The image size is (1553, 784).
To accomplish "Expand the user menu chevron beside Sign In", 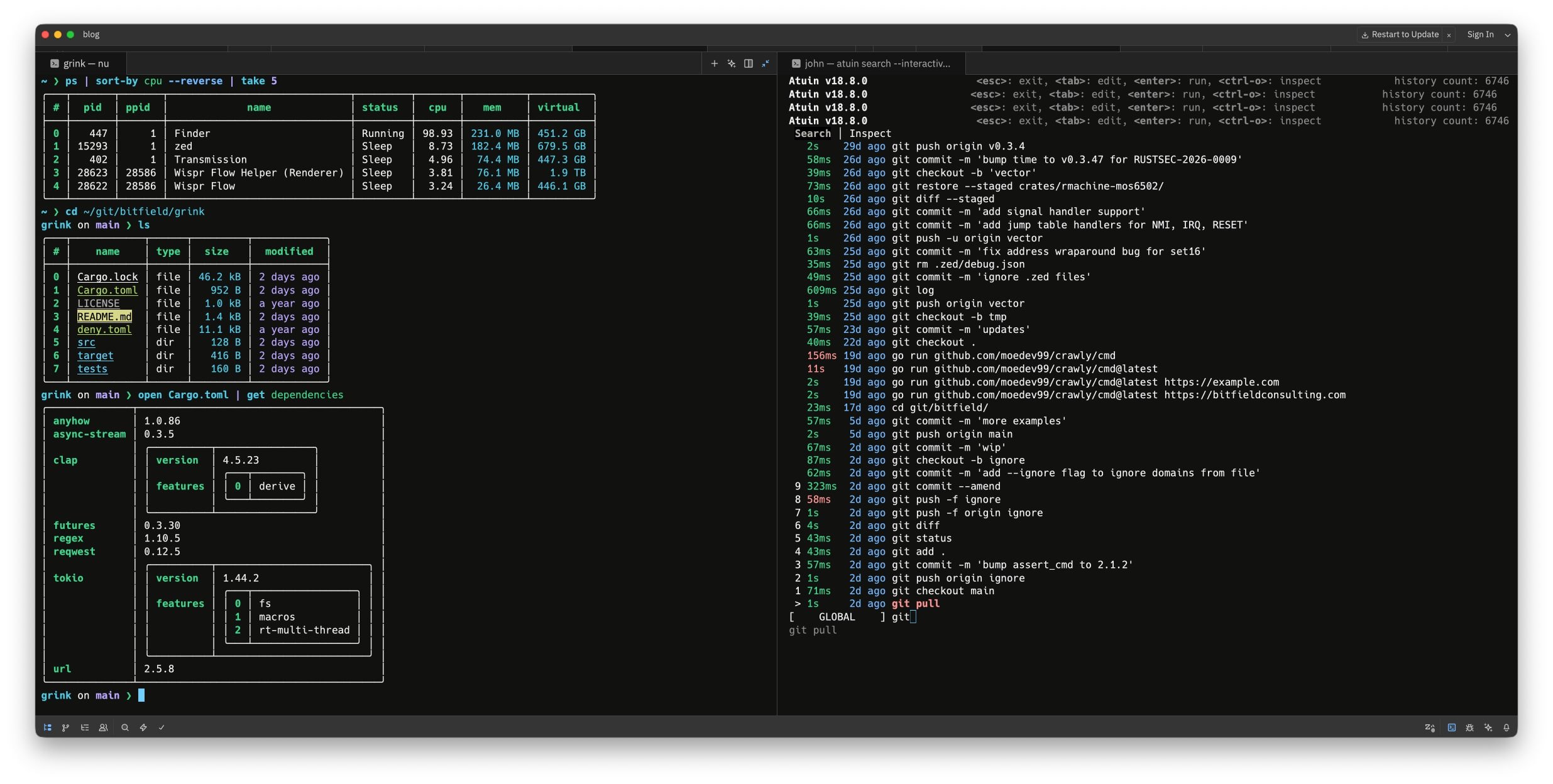I will coord(1508,35).
